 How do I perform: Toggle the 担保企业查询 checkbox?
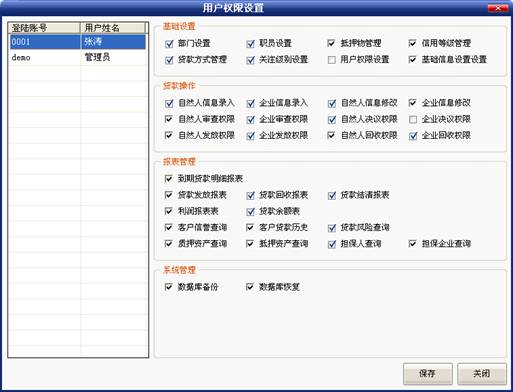[x=413, y=244]
